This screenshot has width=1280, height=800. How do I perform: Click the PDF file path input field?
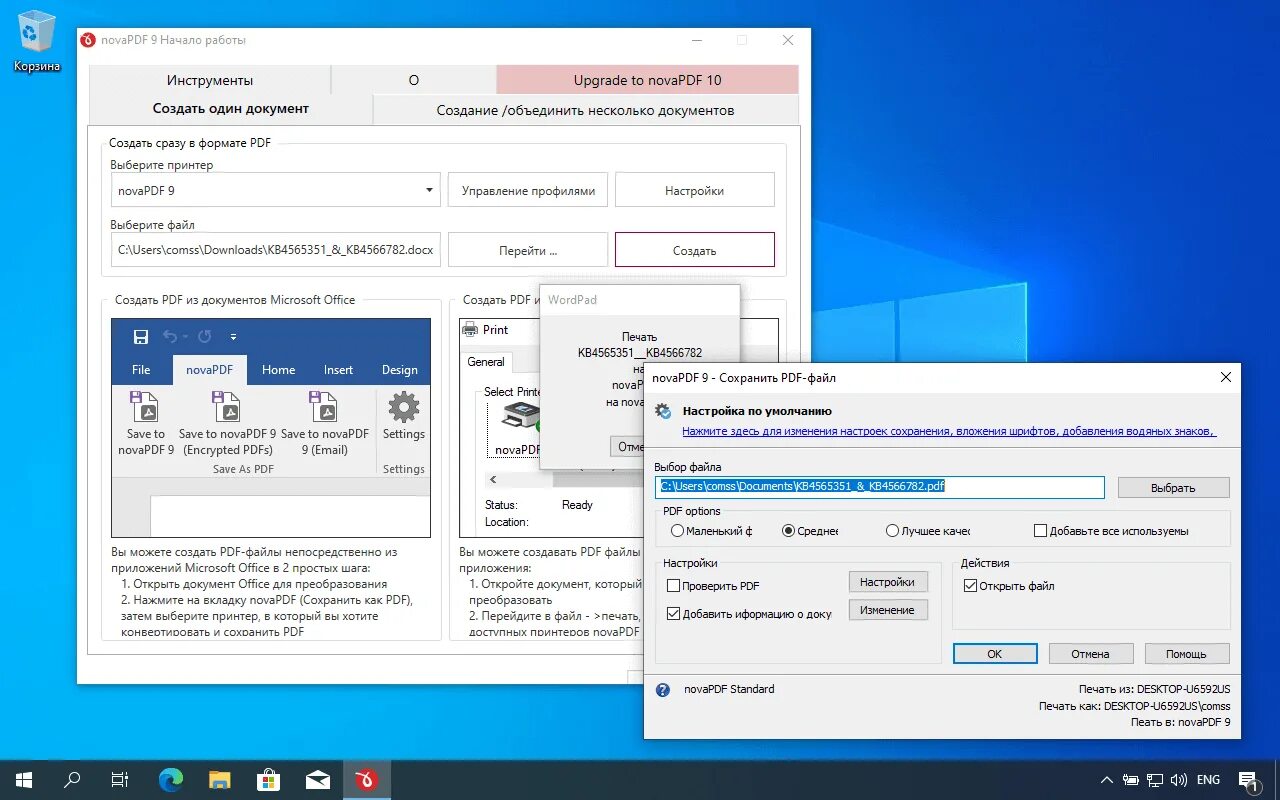tap(880, 487)
